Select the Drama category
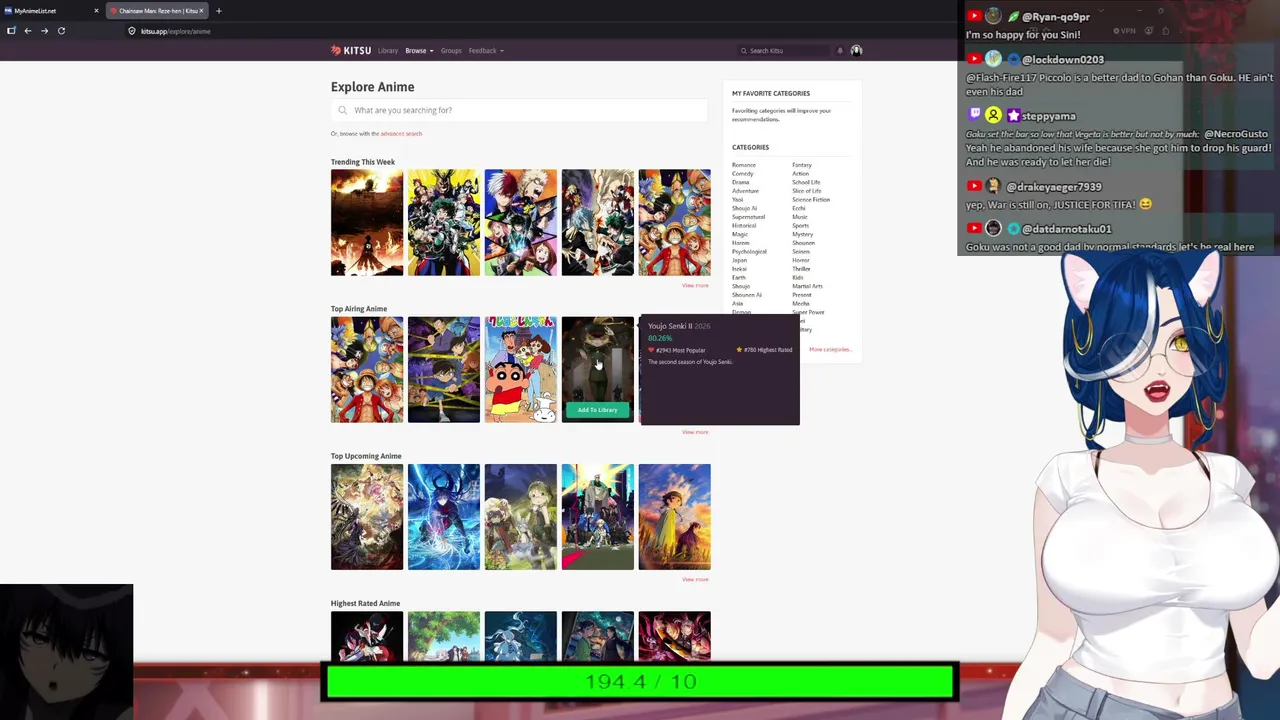 (741, 183)
